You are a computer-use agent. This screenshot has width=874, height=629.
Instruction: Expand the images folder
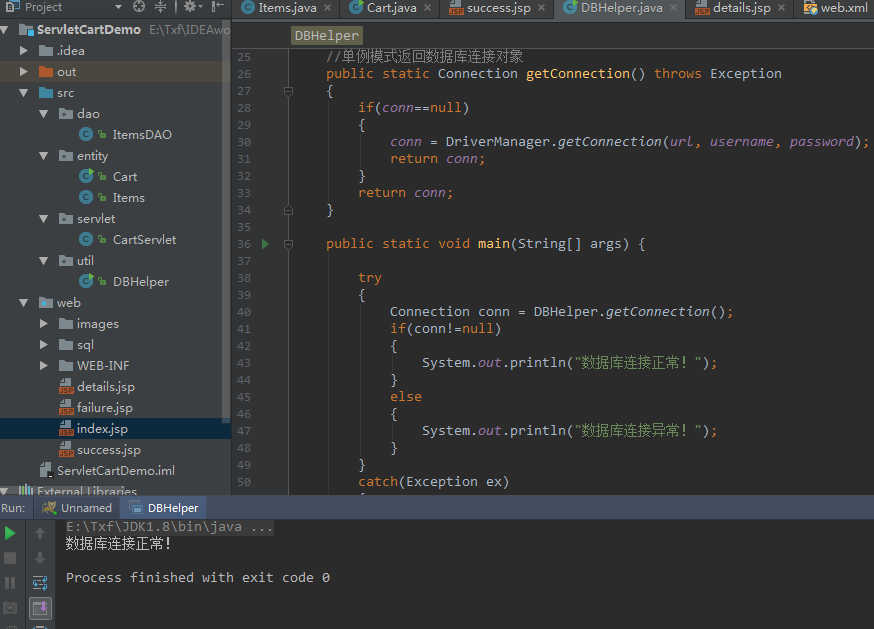43,324
